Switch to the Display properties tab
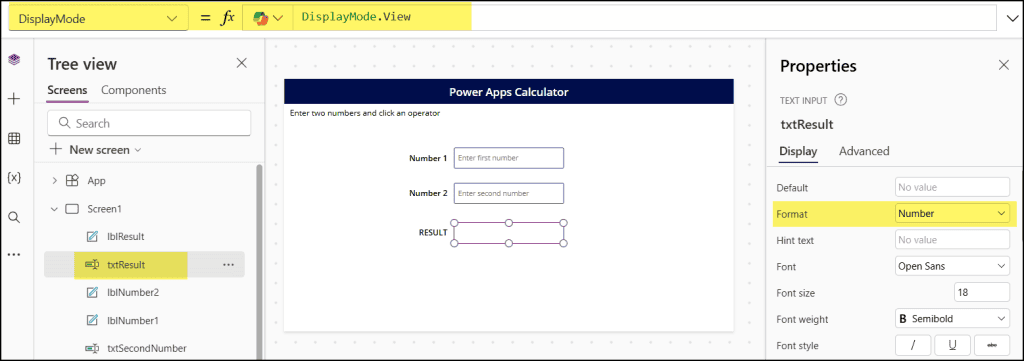Screen dimensions: 1024x361 pyautogui.click(x=798, y=151)
